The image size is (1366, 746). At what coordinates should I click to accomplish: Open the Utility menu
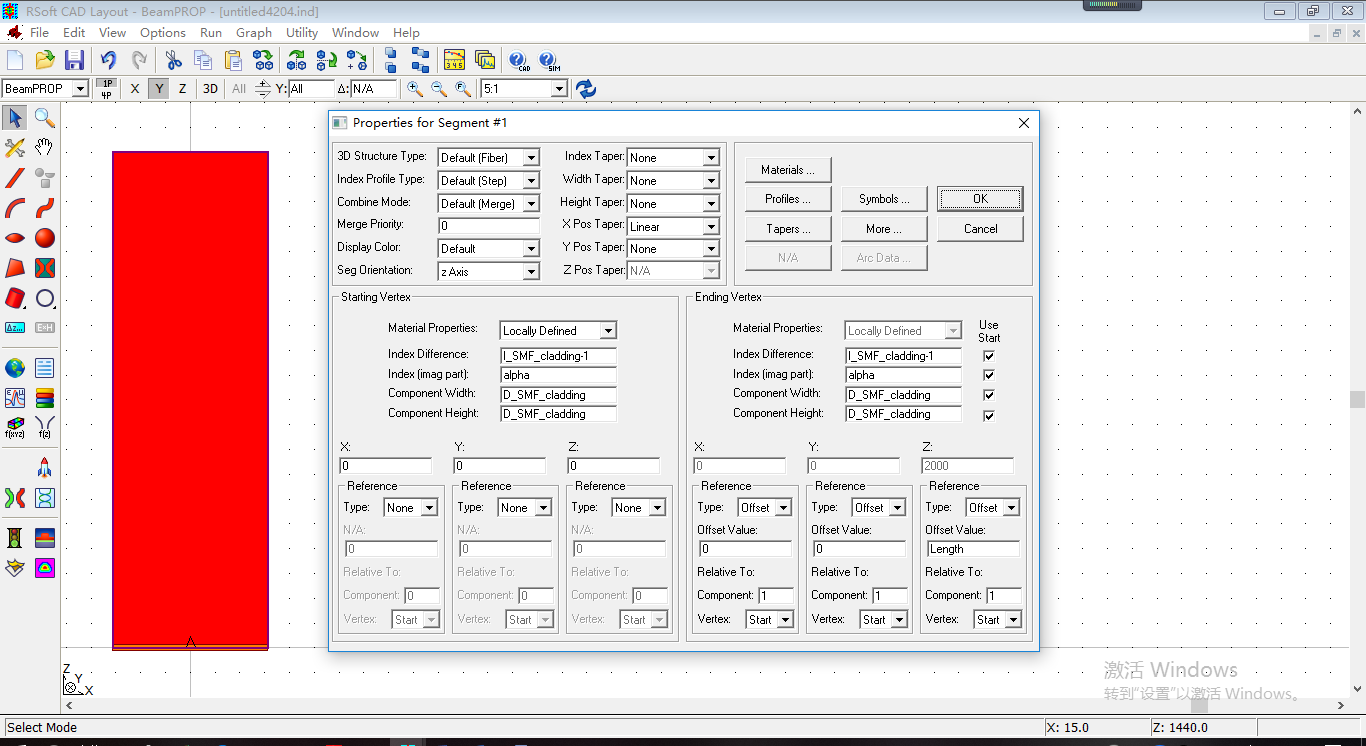301,33
